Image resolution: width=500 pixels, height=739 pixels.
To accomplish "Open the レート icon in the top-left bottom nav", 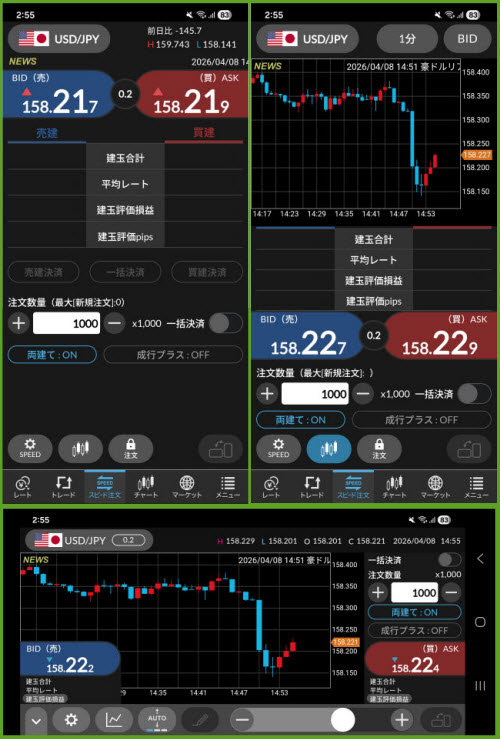I will point(23,487).
